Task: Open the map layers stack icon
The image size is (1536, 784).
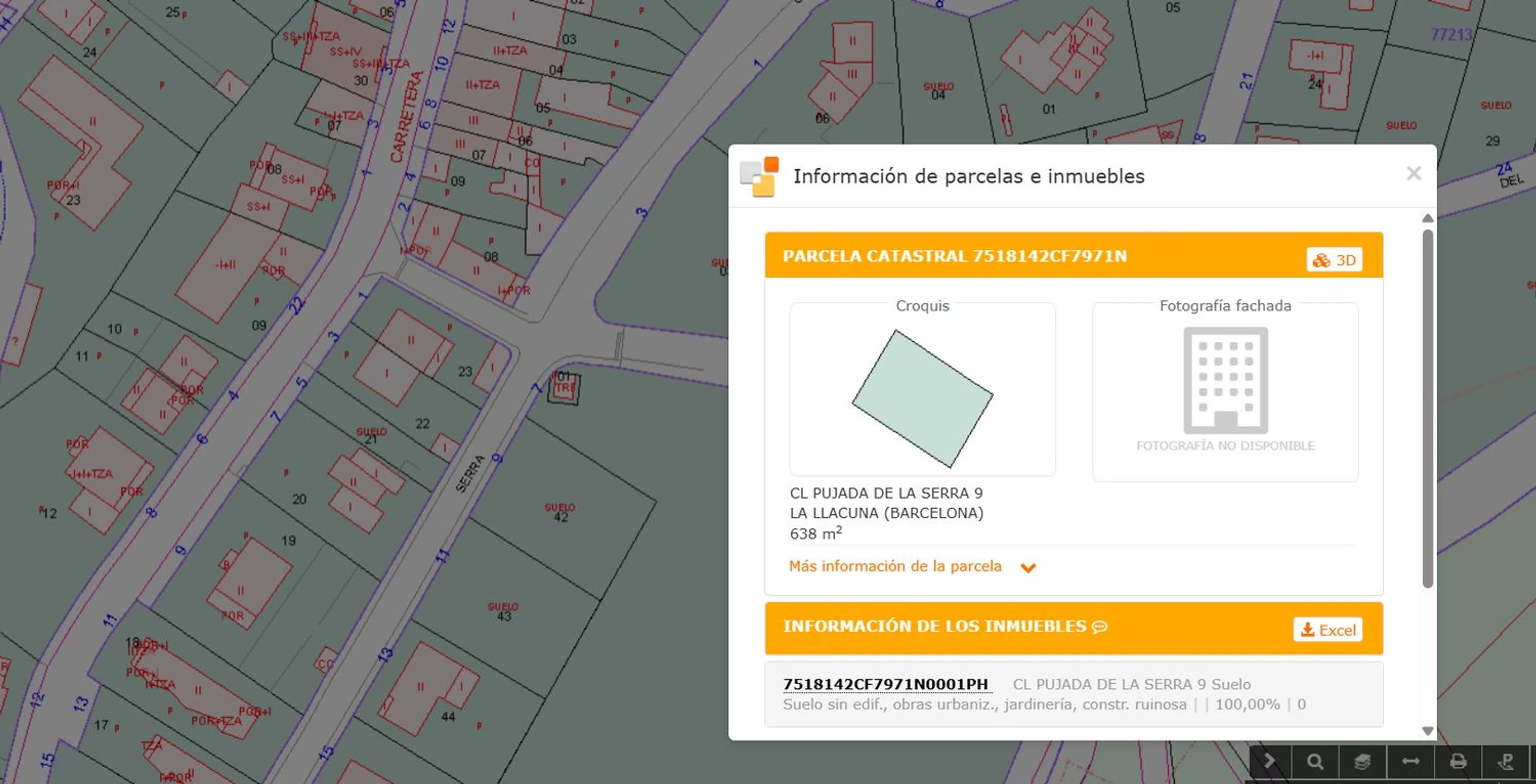Action: point(1362,761)
